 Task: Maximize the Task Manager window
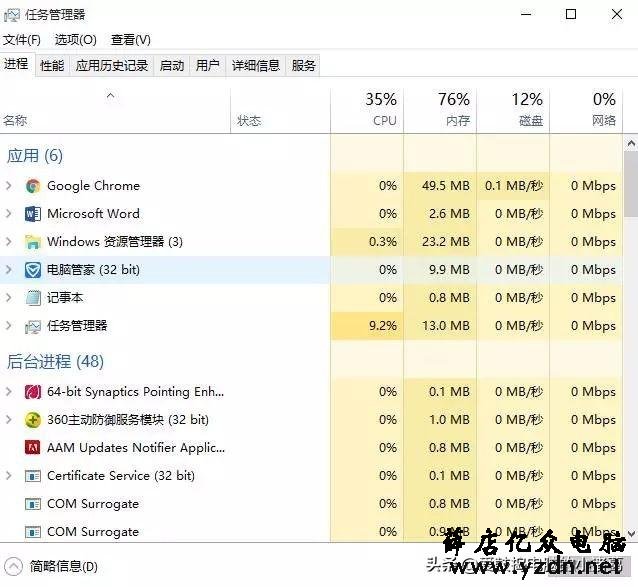click(x=571, y=15)
